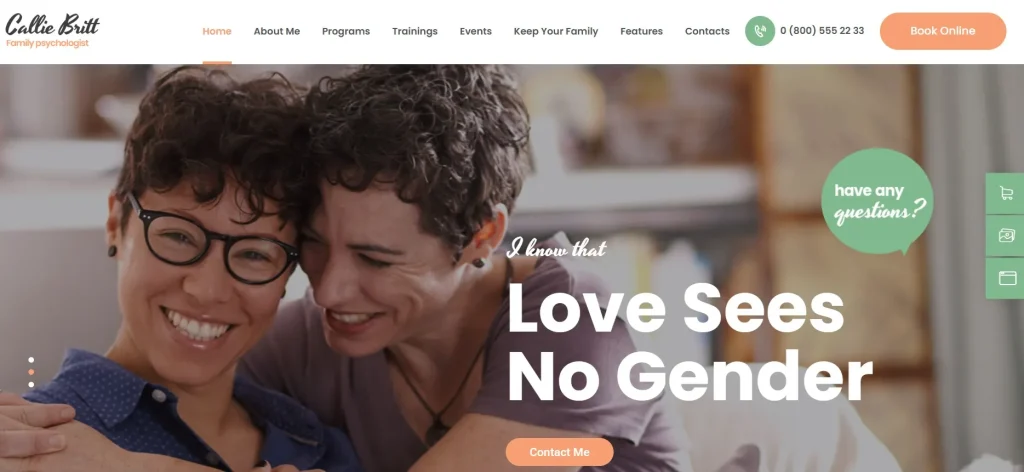Open the shopping cart side icon
This screenshot has width=1024, height=472.
tap(1006, 193)
